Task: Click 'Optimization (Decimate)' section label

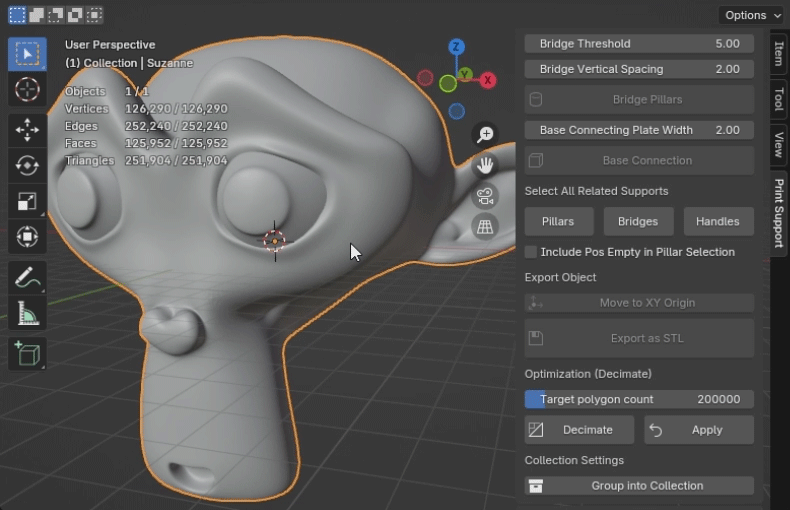Action: click(x=588, y=374)
